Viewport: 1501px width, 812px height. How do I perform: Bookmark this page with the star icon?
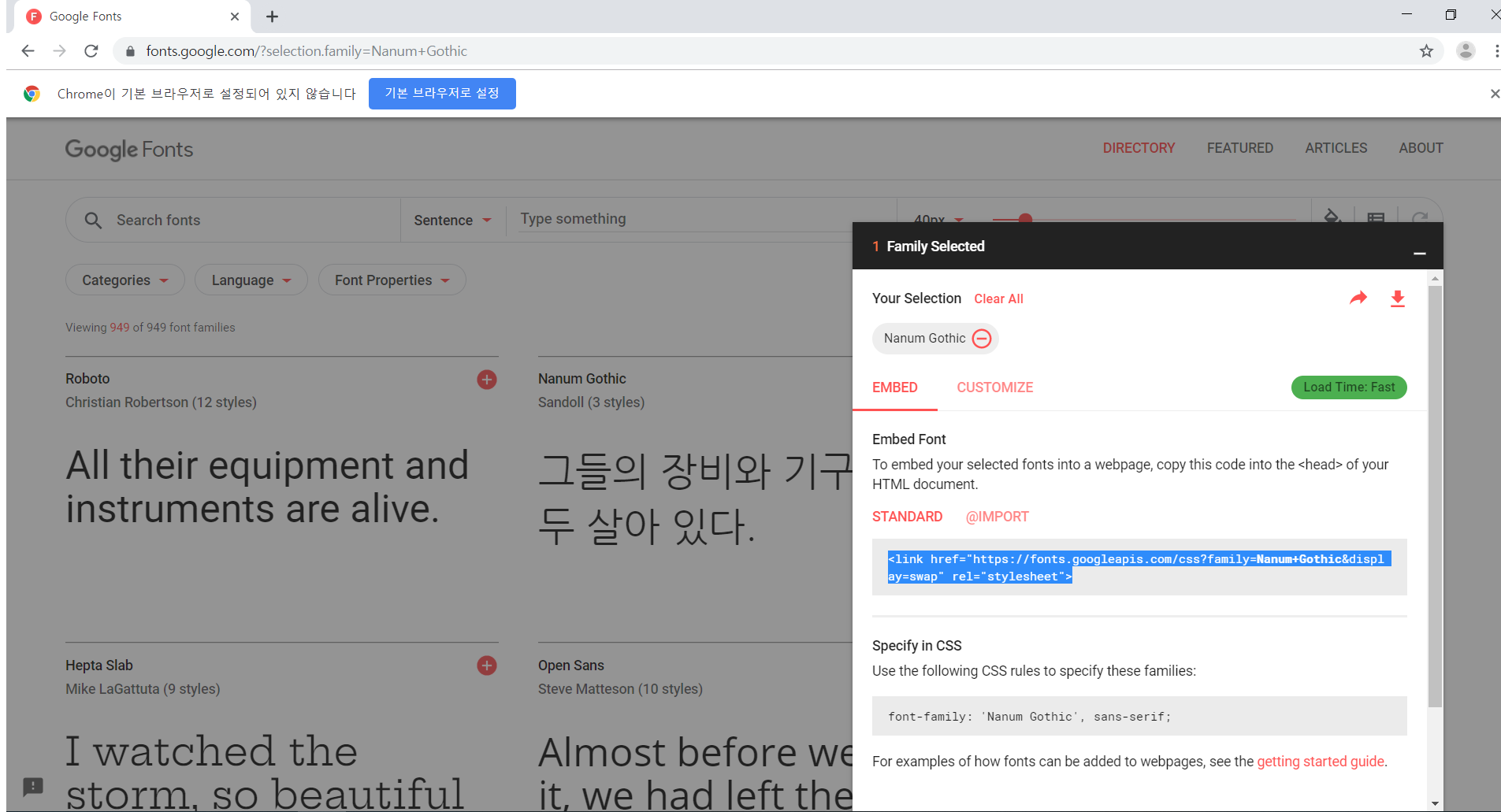coord(1426,51)
